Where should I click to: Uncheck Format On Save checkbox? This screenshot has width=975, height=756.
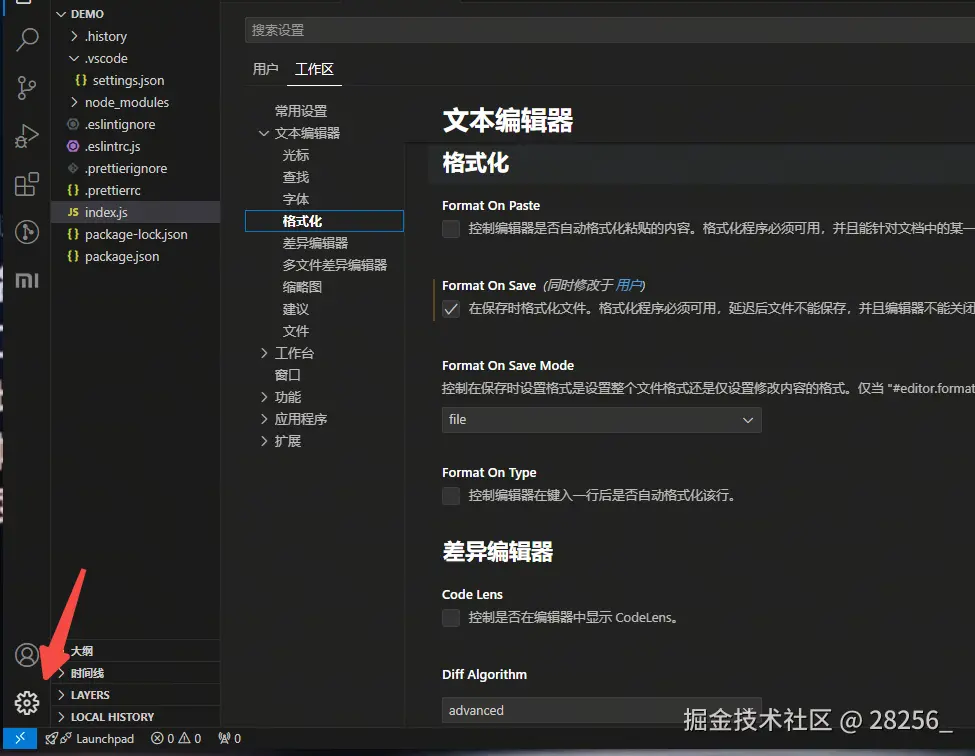[x=451, y=309]
